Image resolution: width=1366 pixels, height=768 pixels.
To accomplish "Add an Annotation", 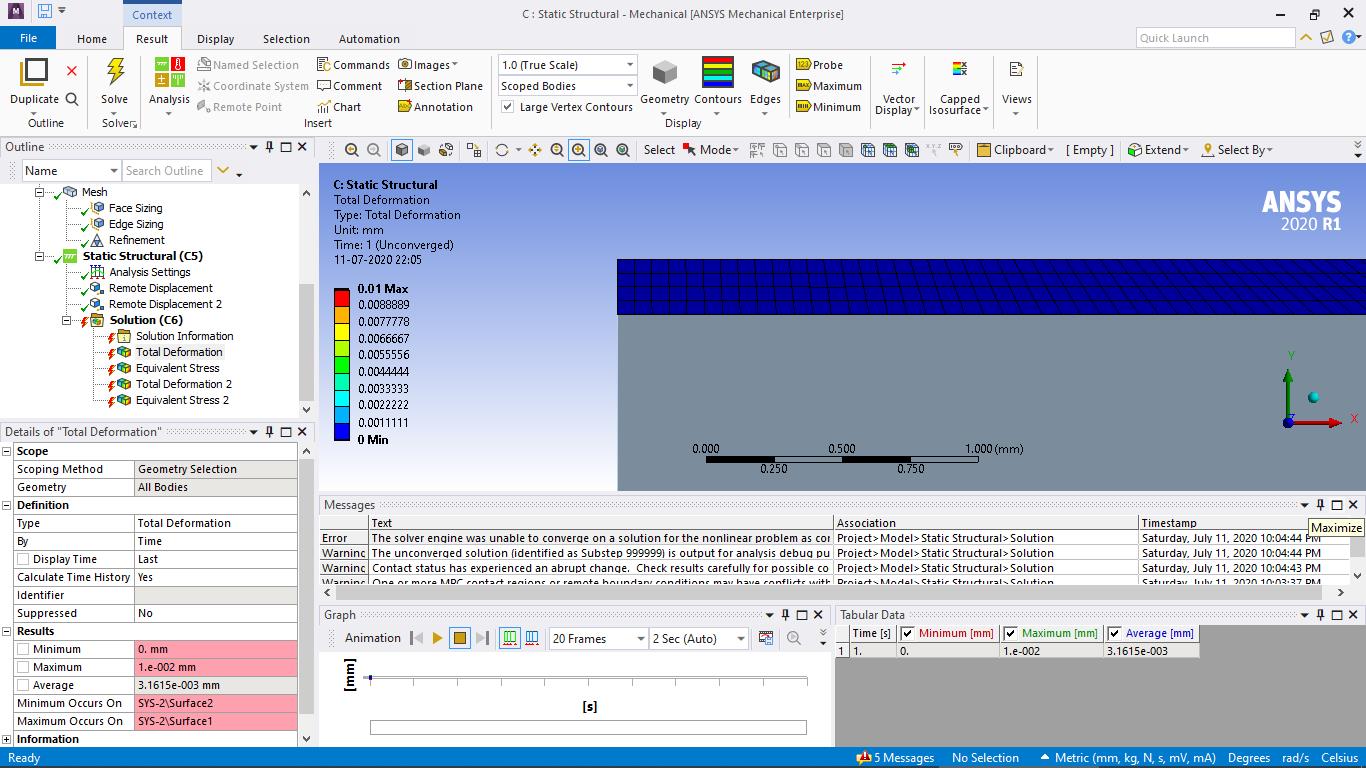I will point(435,107).
